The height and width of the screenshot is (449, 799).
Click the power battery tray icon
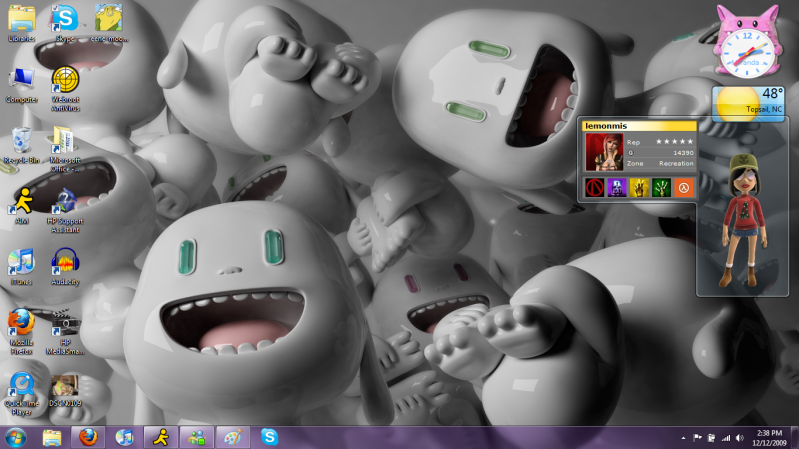click(711, 438)
